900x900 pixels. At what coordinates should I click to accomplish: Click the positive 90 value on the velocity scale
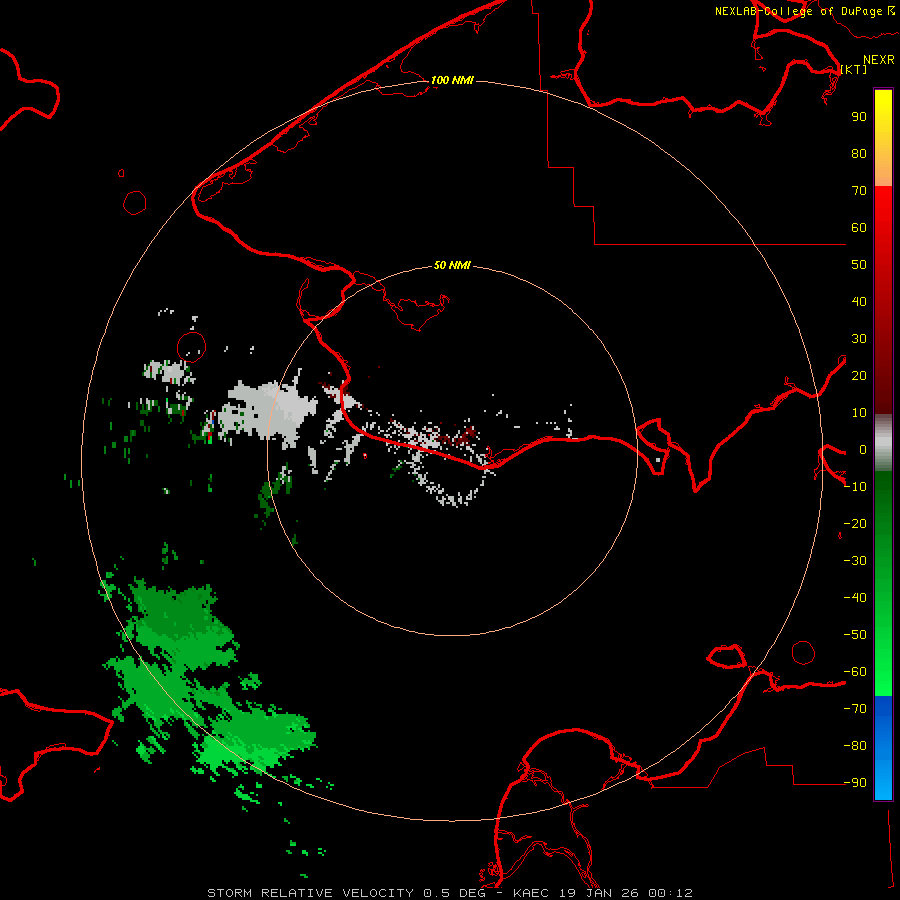point(859,117)
